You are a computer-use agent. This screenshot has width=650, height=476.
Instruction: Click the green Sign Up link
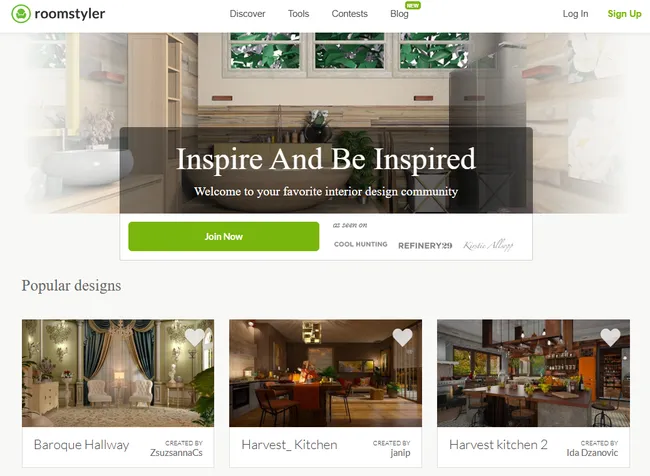624,14
